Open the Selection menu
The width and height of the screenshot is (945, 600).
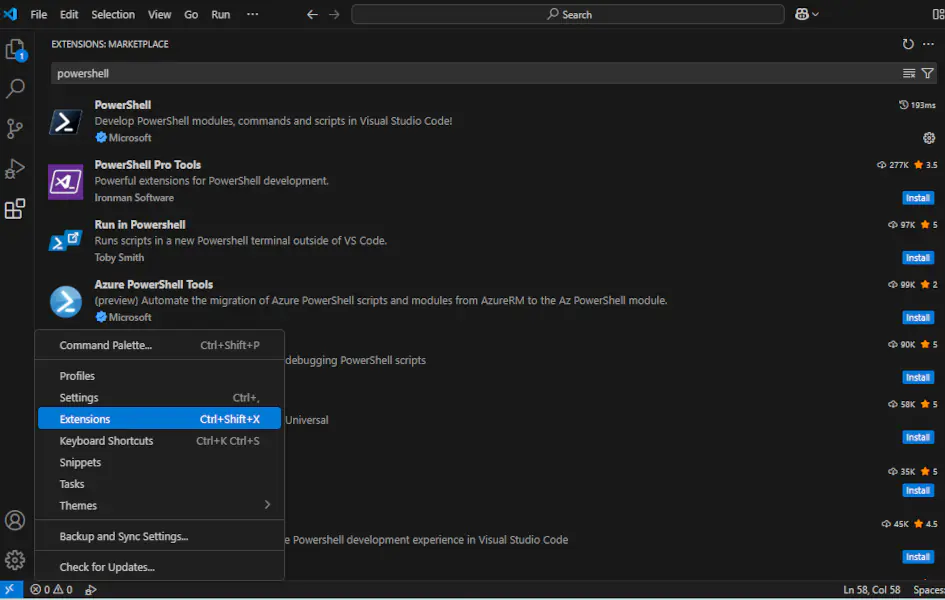click(x=113, y=14)
